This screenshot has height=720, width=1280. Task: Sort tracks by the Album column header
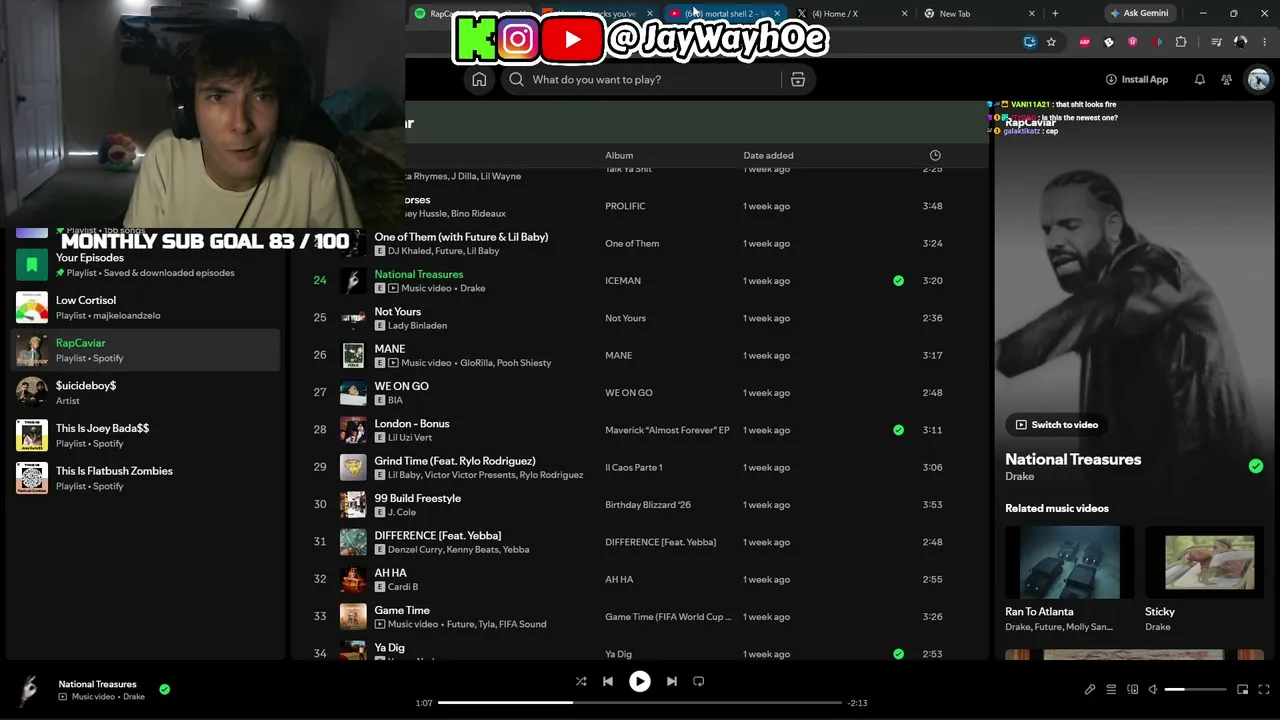(619, 155)
